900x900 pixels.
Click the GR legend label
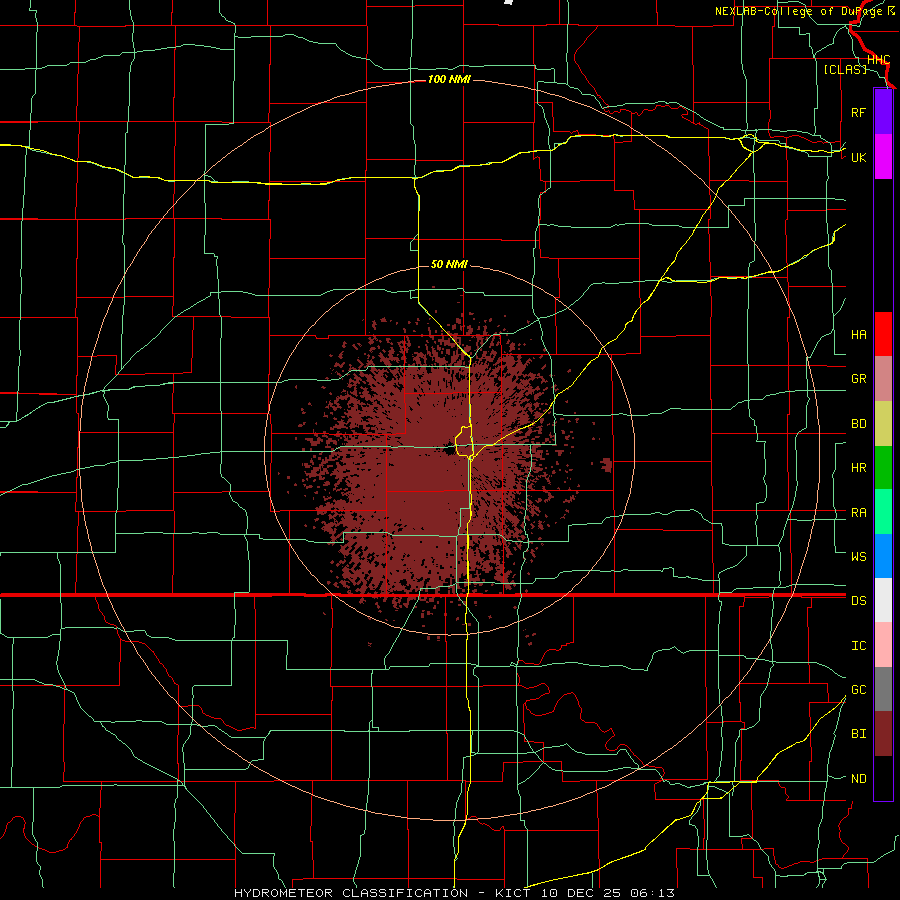tap(858, 379)
